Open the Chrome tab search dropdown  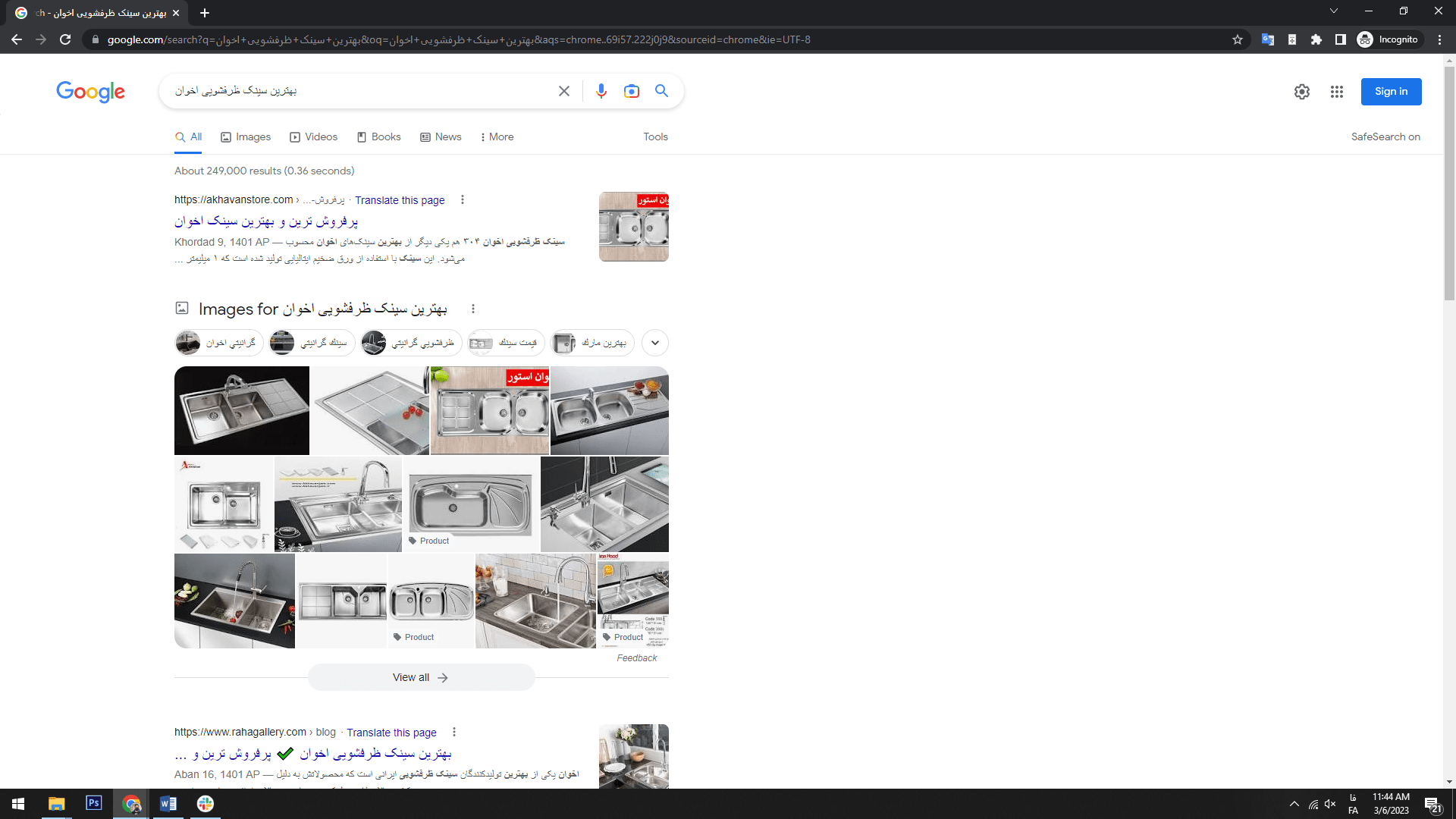click(1334, 11)
